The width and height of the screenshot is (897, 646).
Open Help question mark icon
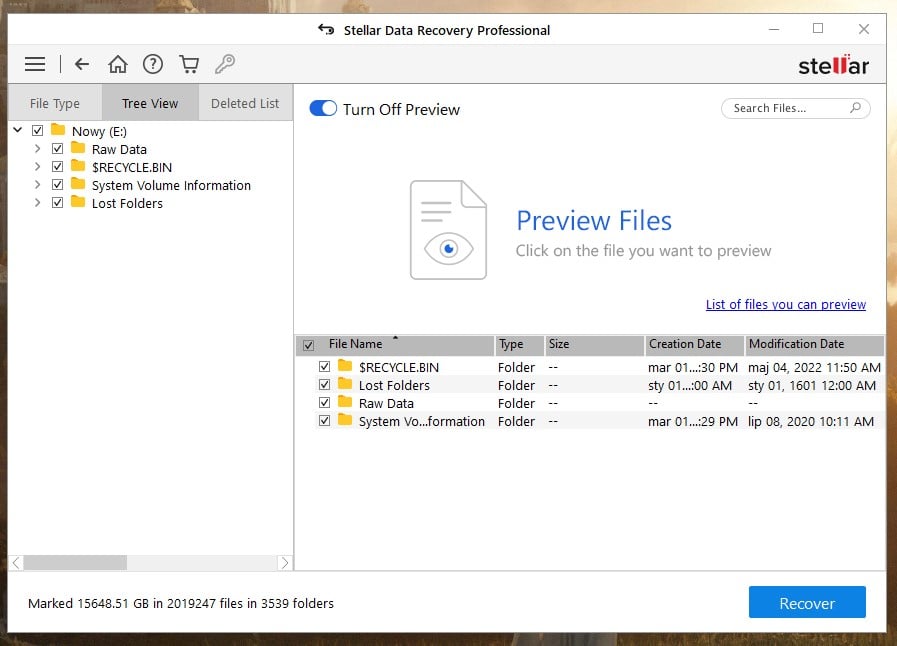click(153, 64)
